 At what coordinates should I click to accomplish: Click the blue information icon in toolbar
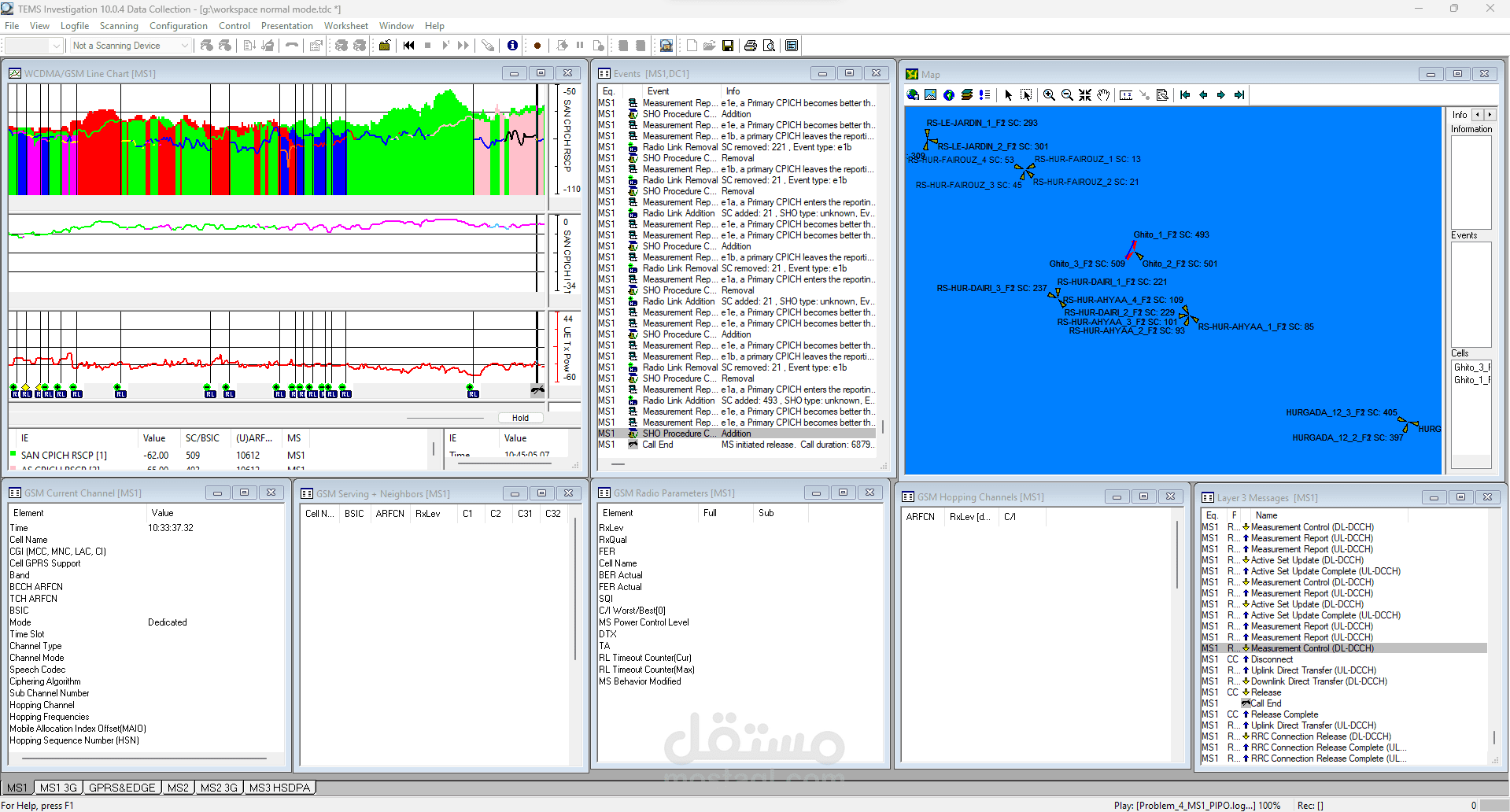pos(512,46)
